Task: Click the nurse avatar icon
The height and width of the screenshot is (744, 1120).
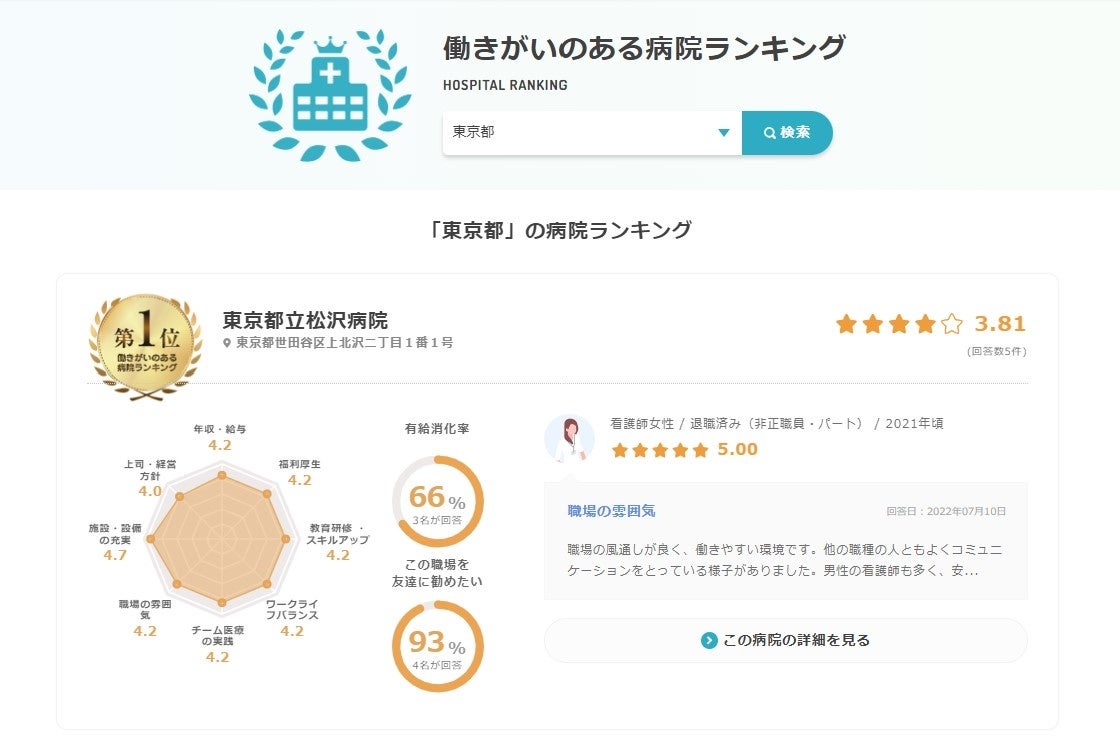Action: coord(569,438)
